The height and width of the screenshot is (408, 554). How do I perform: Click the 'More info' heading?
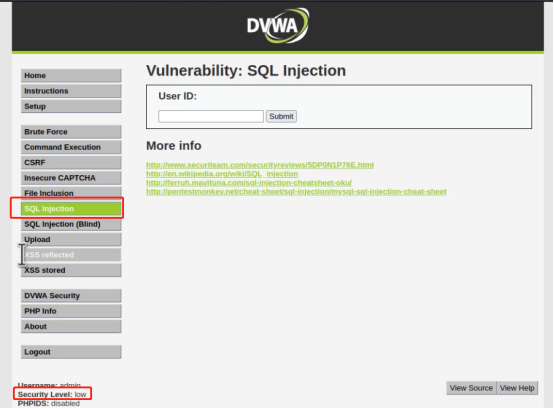(x=174, y=146)
